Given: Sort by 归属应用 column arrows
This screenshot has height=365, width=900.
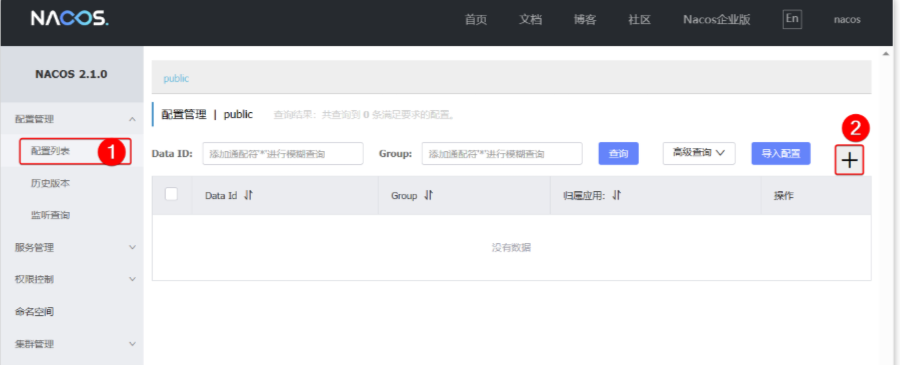Looking at the screenshot, I should tap(616, 195).
